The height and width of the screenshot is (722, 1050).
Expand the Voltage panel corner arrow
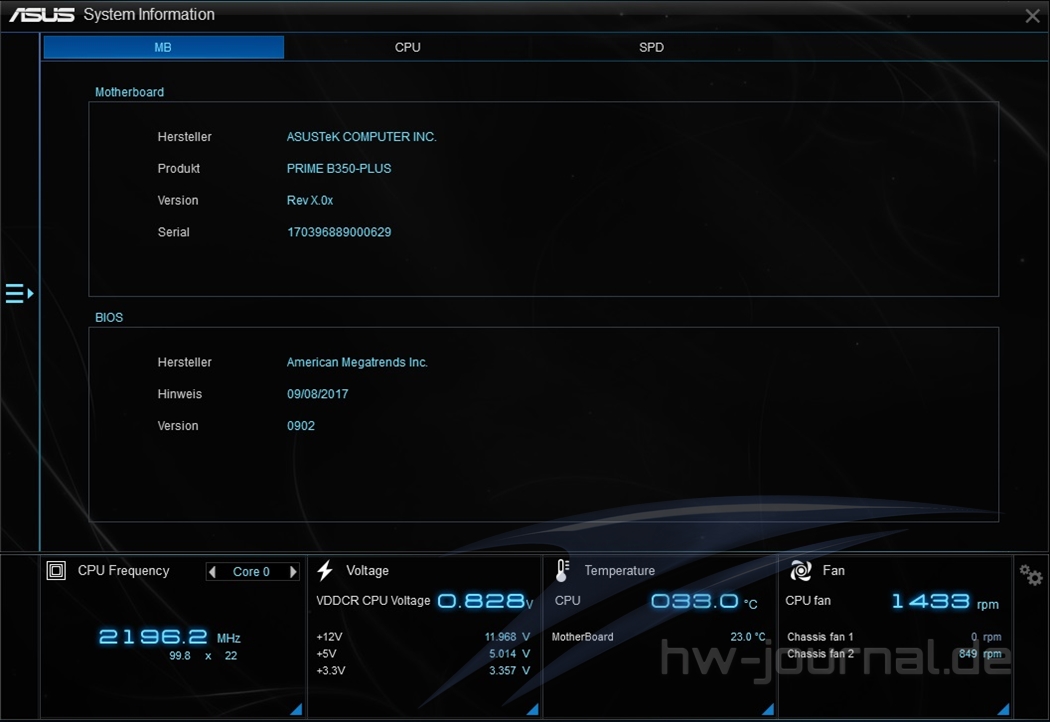(532, 709)
